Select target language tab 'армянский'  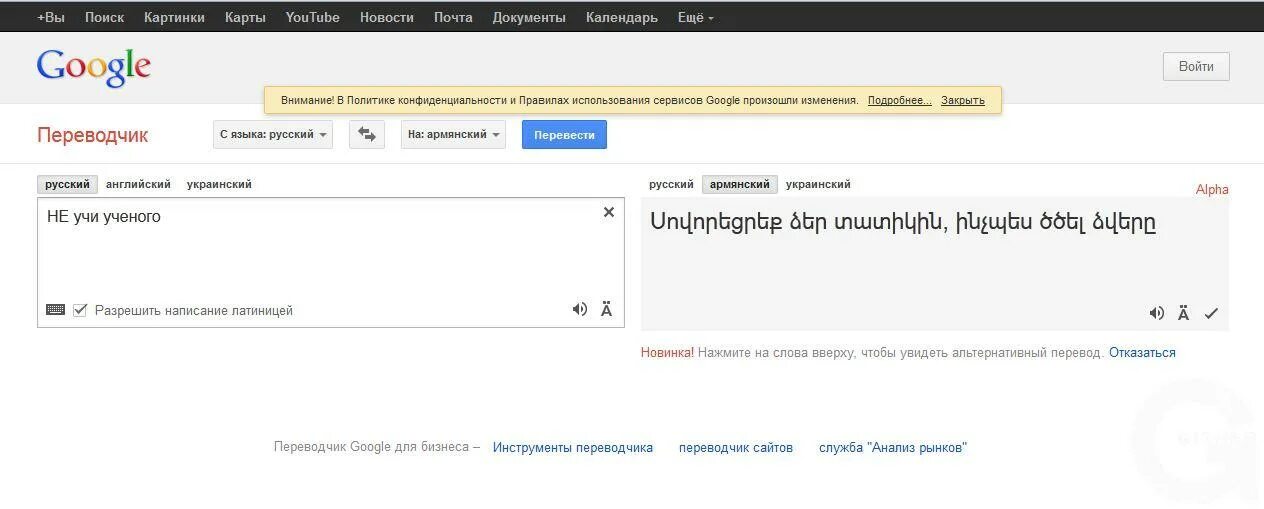pos(740,184)
